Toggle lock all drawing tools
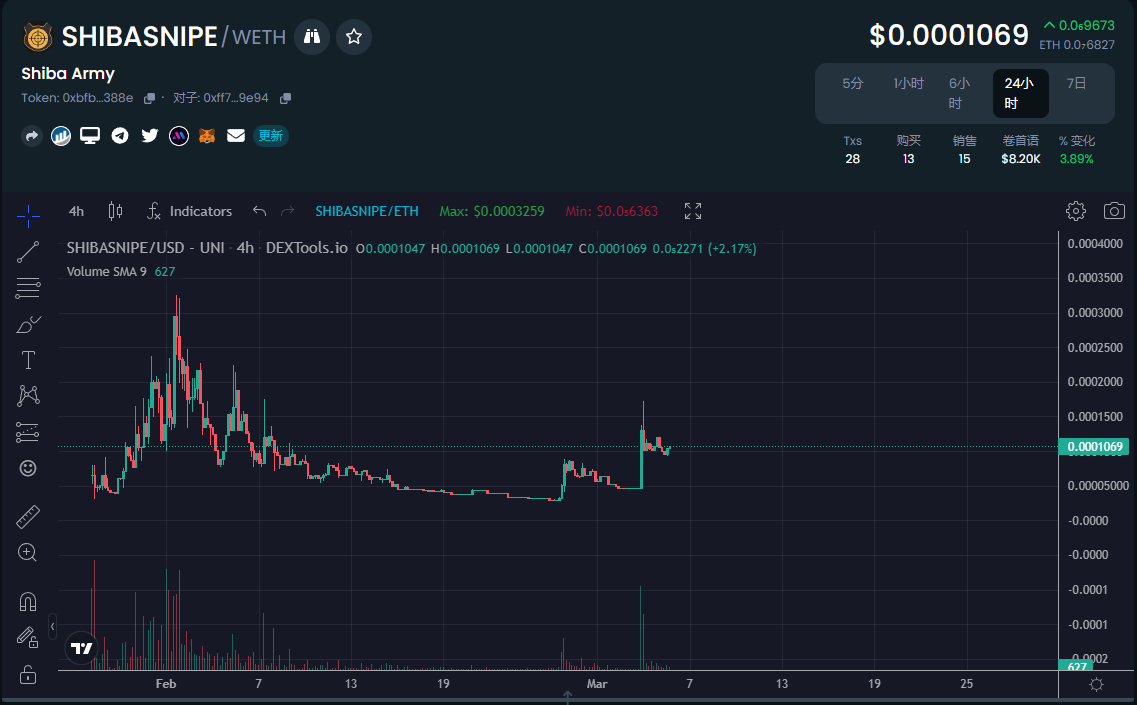Image resolution: width=1137 pixels, height=705 pixels. point(28,675)
